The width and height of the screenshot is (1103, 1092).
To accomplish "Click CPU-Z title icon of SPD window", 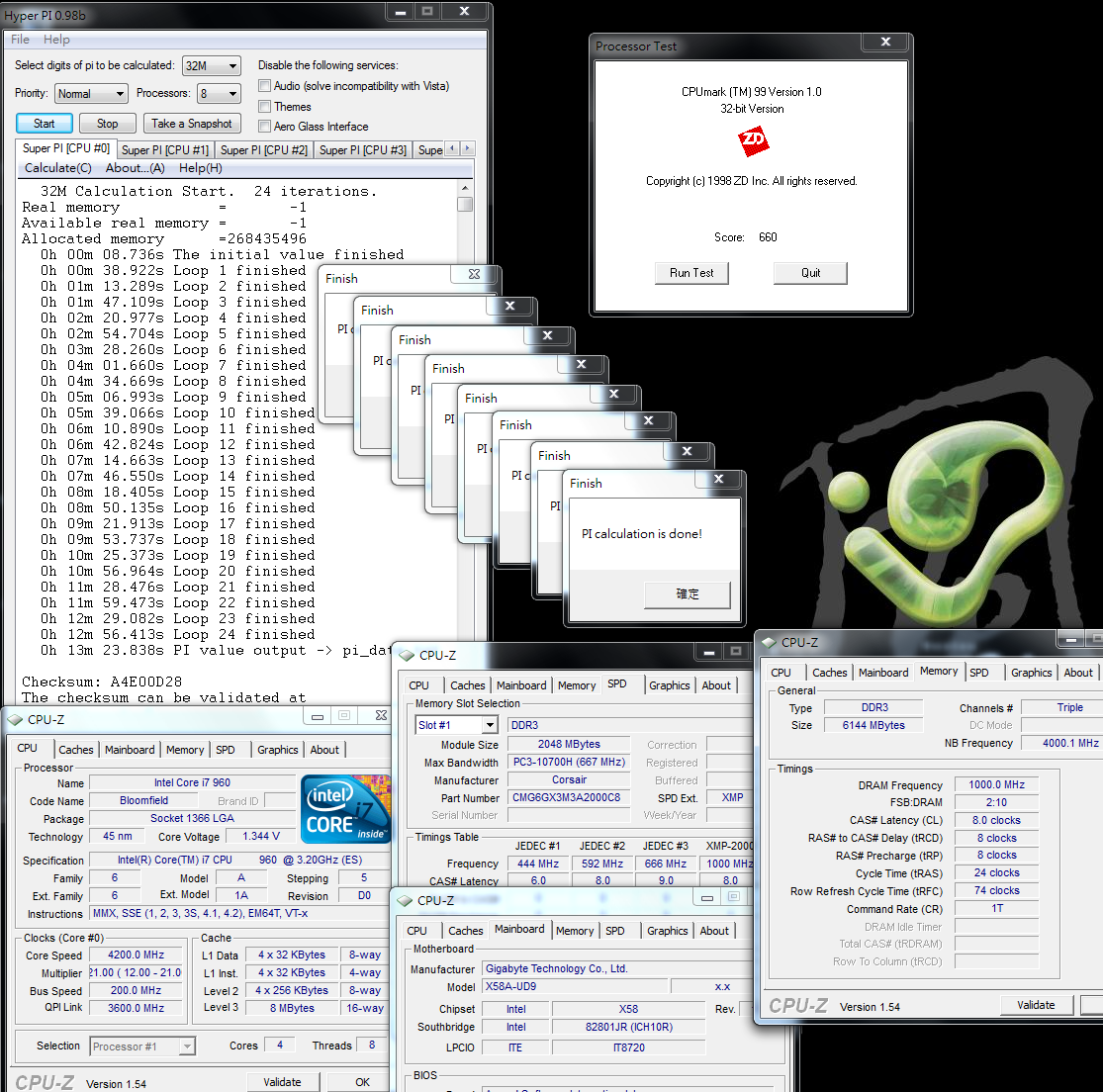I will pos(406,655).
